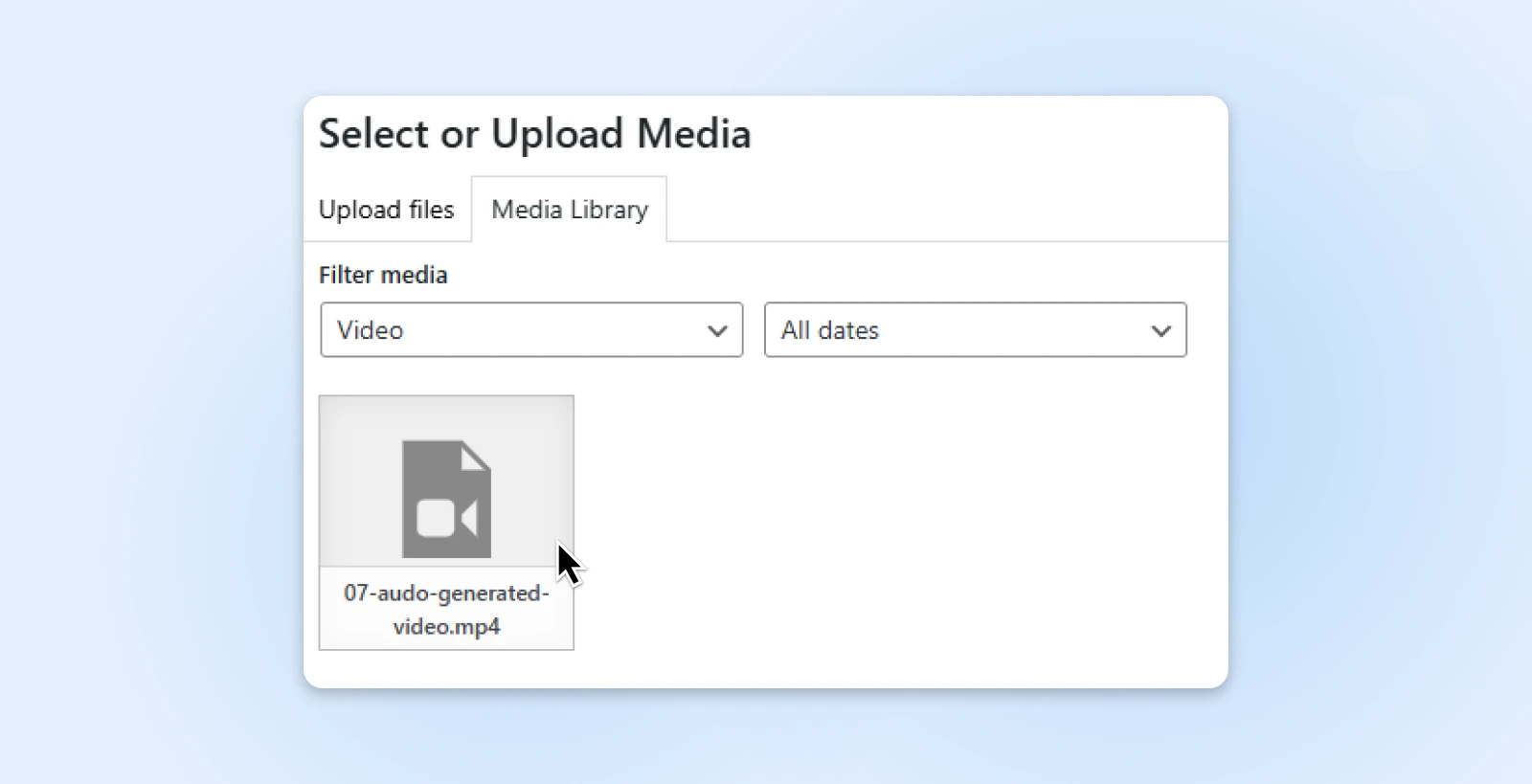This screenshot has width=1532, height=784.
Task: Open the Media Library tab
Action: click(569, 210)
